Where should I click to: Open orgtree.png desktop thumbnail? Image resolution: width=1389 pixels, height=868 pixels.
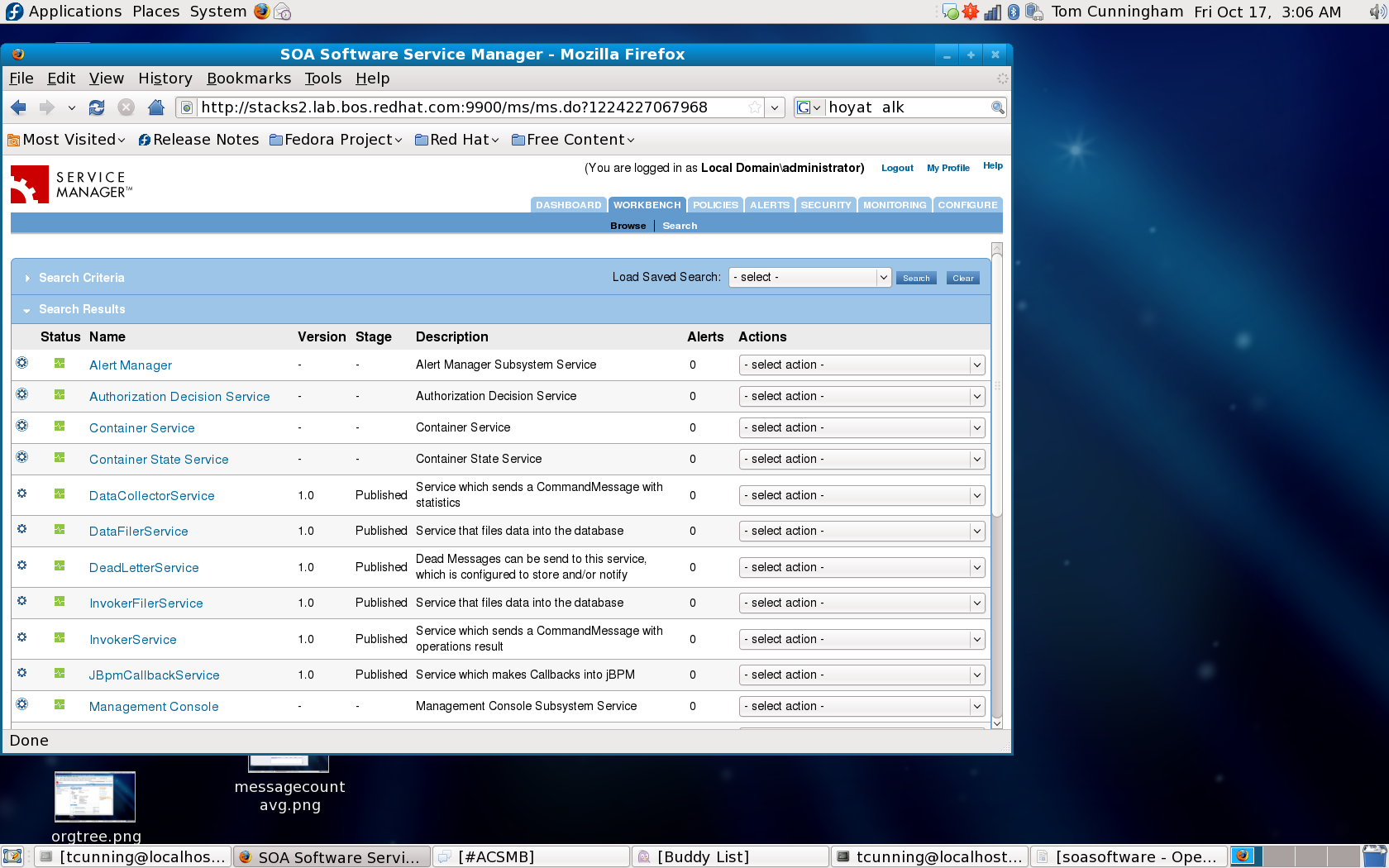click(x=95, y=797)
